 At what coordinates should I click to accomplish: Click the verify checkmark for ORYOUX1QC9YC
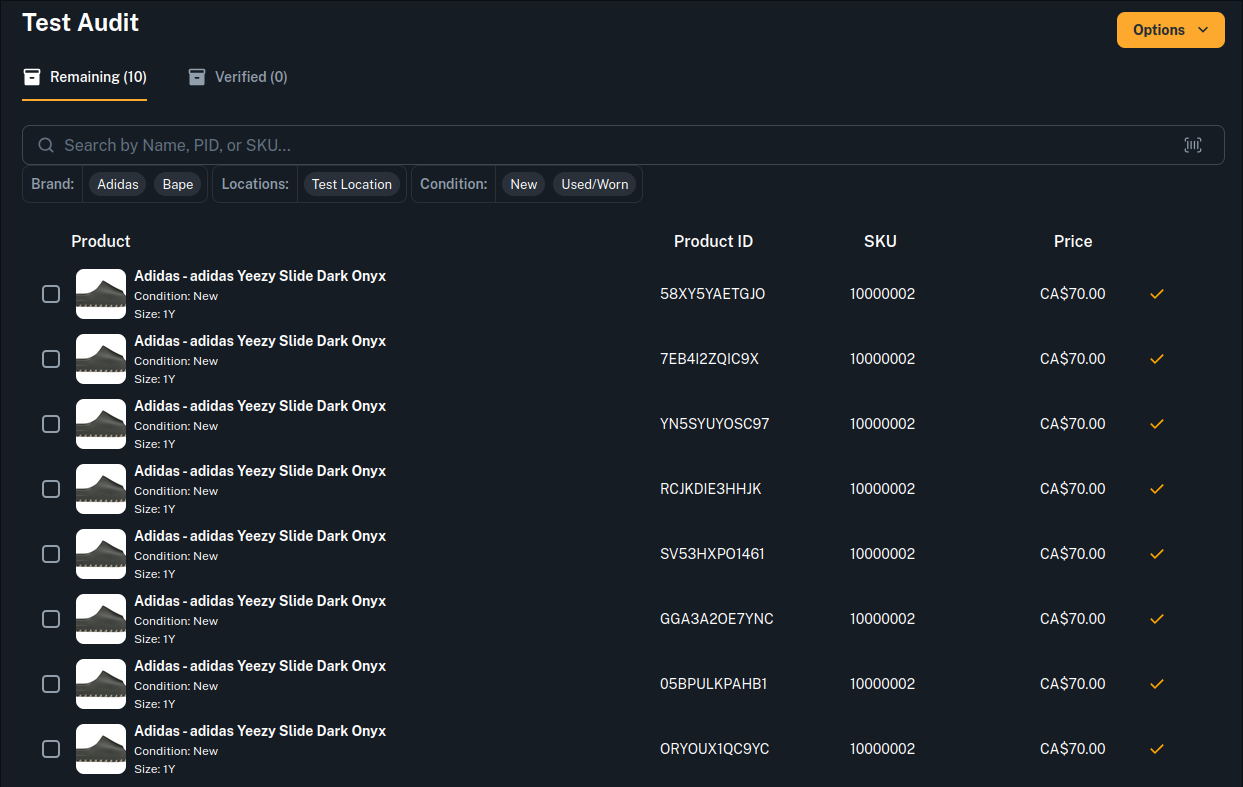1157,749
